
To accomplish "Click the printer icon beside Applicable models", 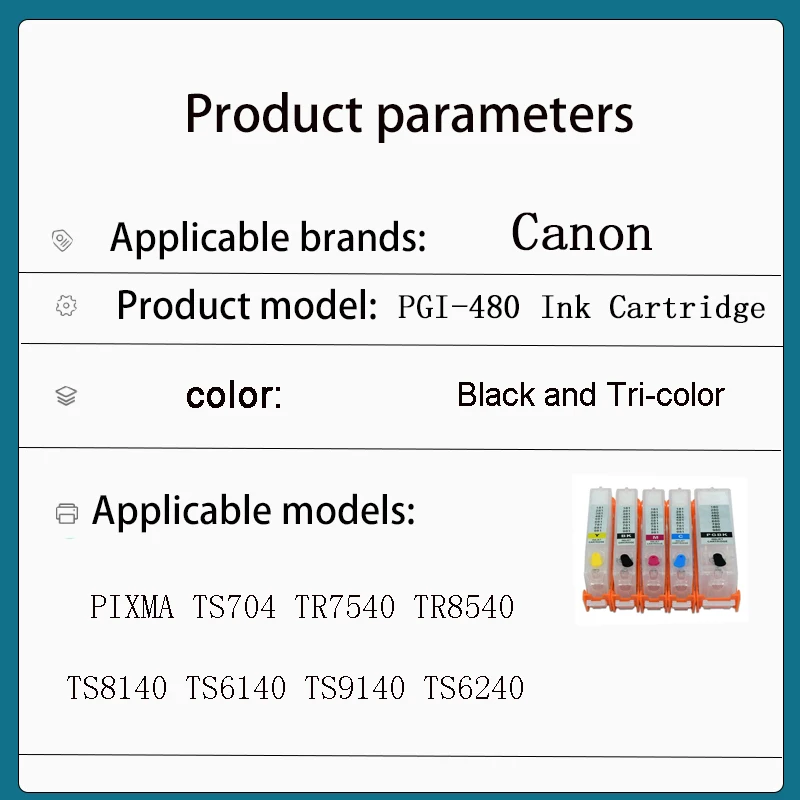I will click(x=67, y=514).
